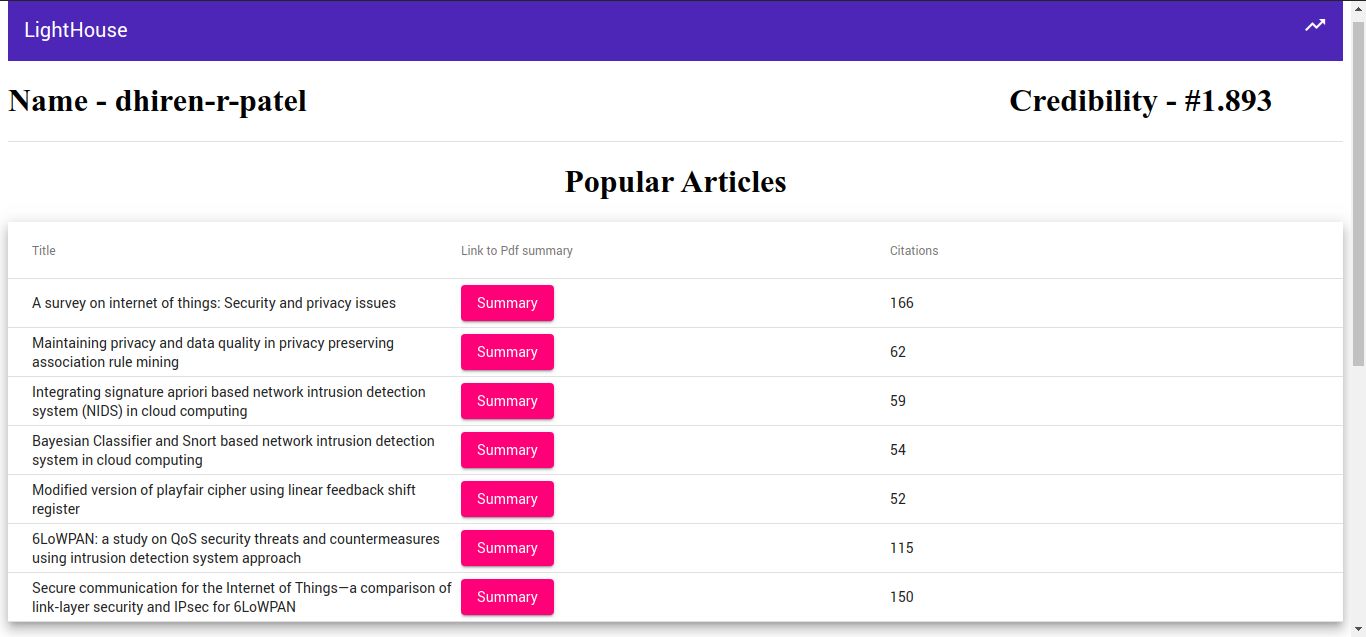Open the trending chart icon in header
1366x637 pixels.
[x=1315, y=26]
